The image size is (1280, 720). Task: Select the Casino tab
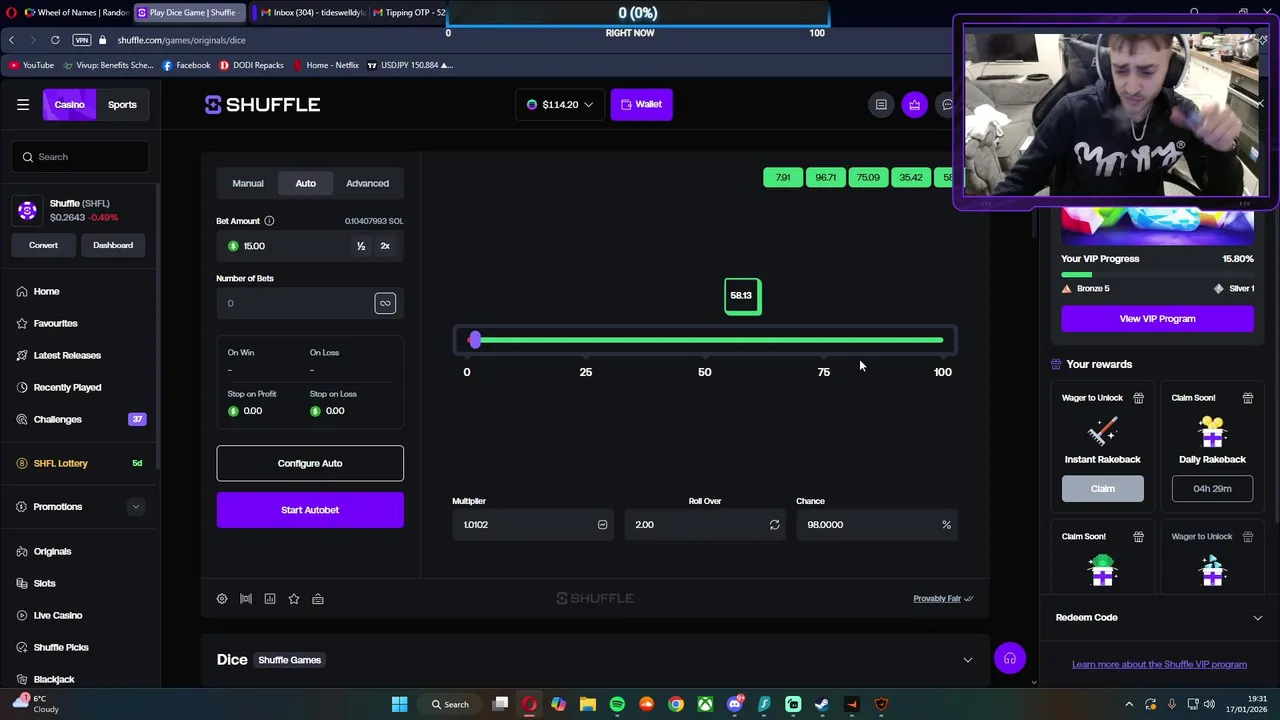coord(69,104)
